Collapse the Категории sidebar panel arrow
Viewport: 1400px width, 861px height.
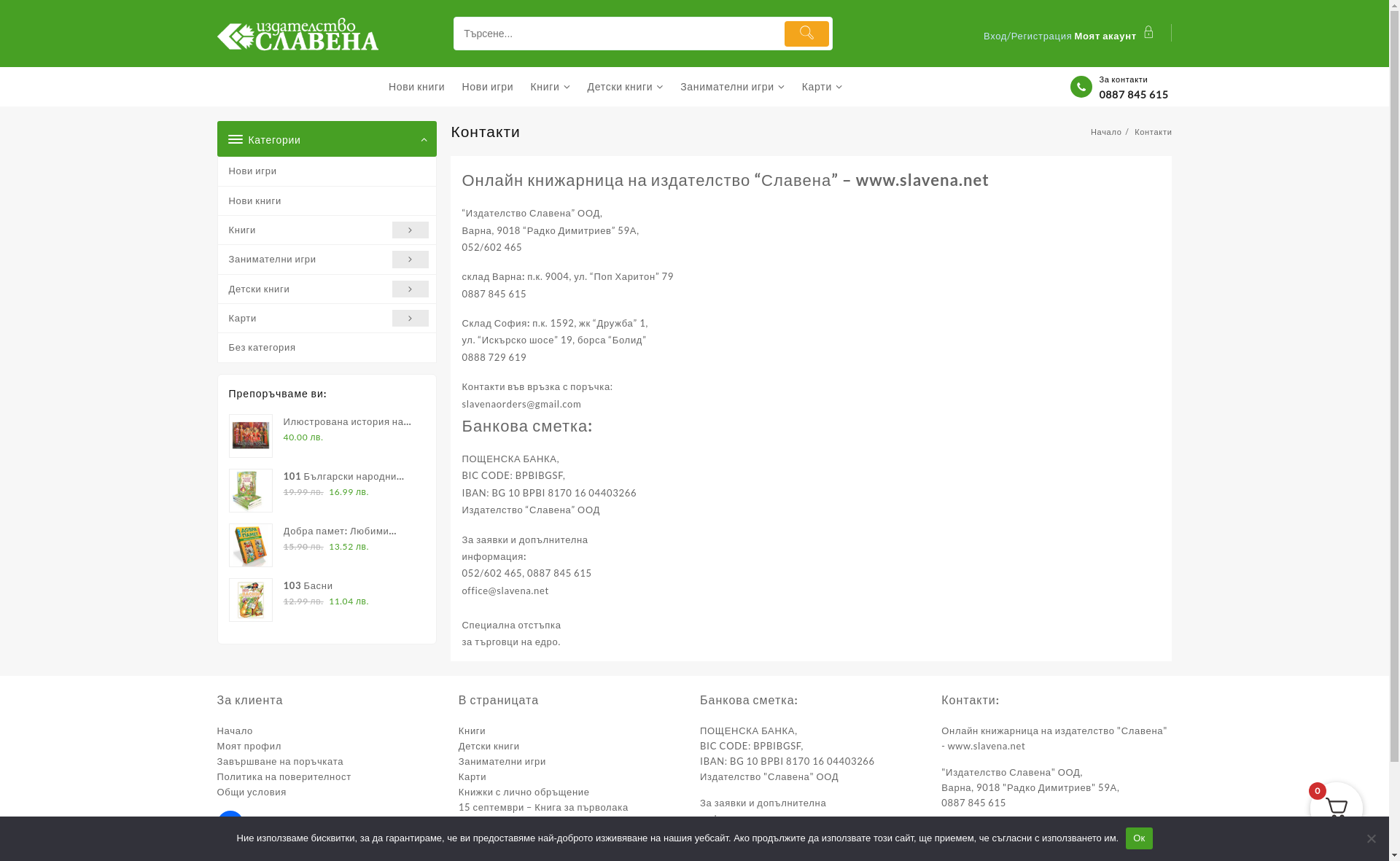424,140
